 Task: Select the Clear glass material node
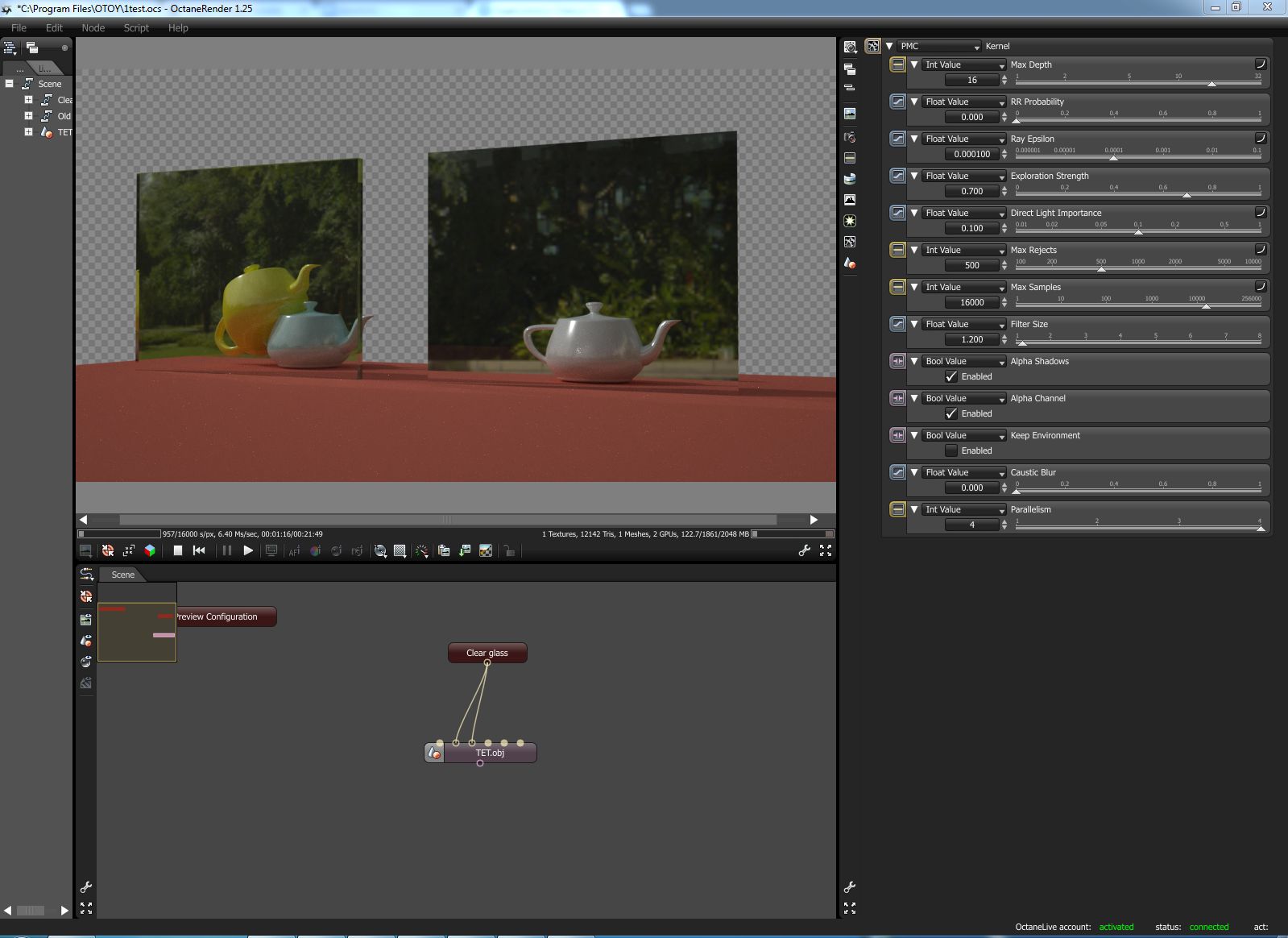pyautogui.click(x=487, y=653)
